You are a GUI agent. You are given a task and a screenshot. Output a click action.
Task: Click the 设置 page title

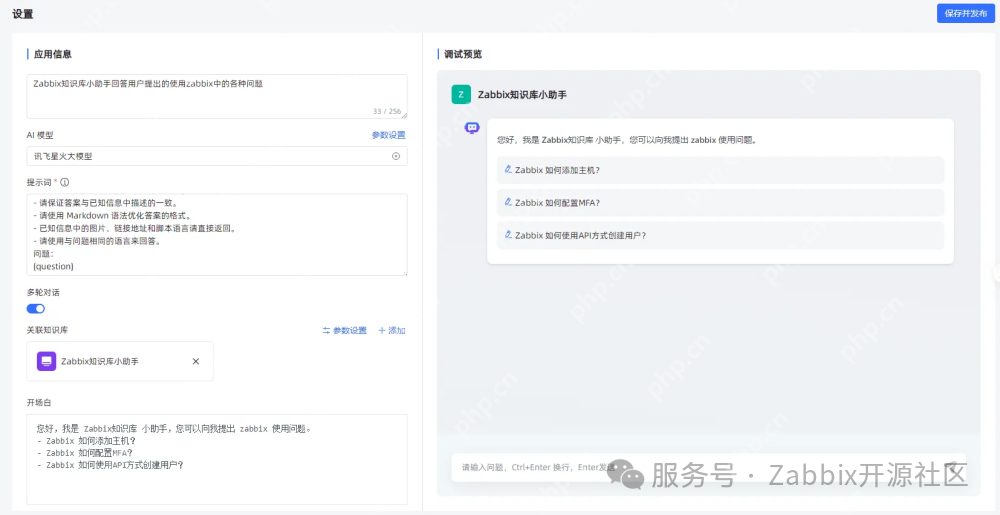tap(23, 13)
